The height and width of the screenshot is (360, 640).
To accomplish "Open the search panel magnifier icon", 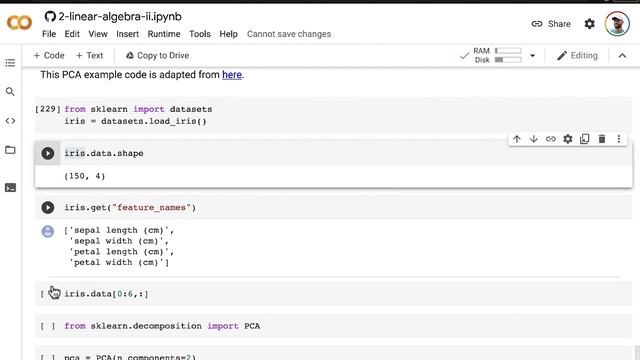I will tap(10, 91).
